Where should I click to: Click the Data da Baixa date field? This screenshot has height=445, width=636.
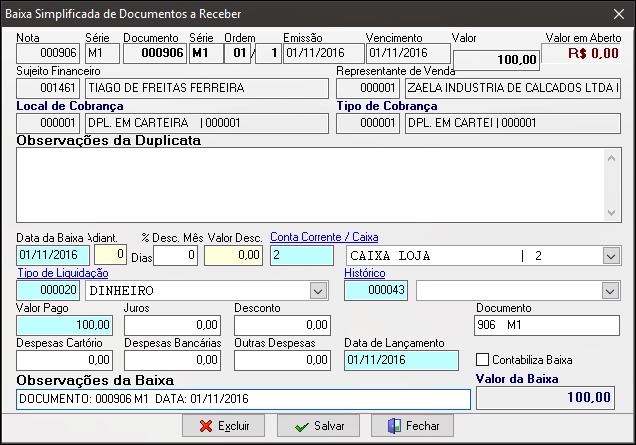53,256
